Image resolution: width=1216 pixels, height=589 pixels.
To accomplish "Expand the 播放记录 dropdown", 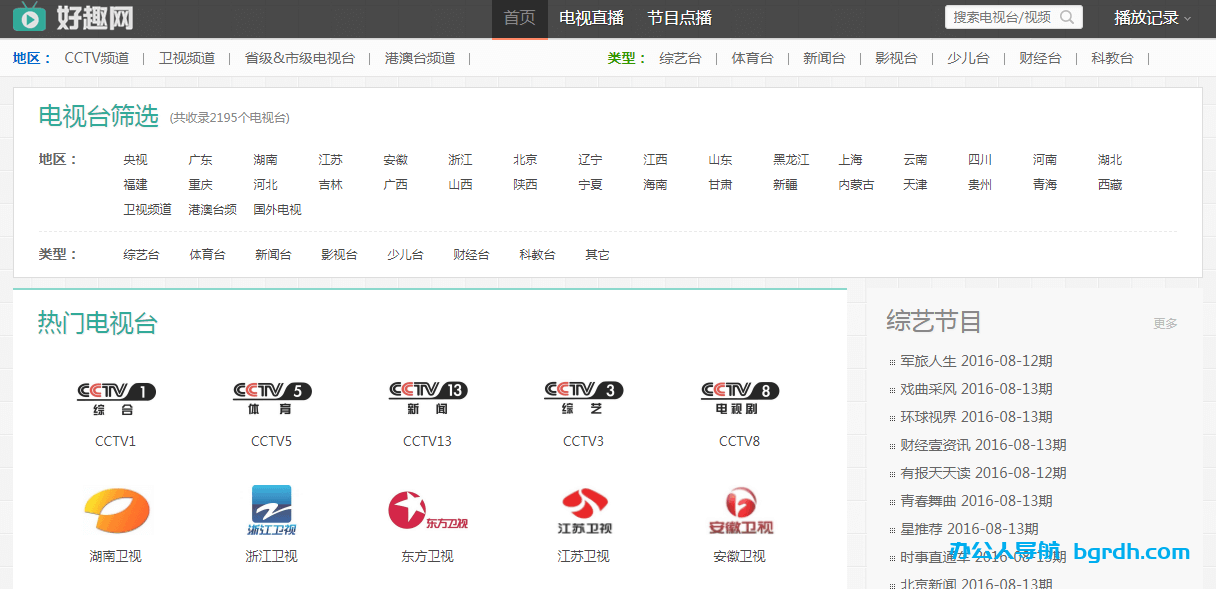I will pos(1152,18).
